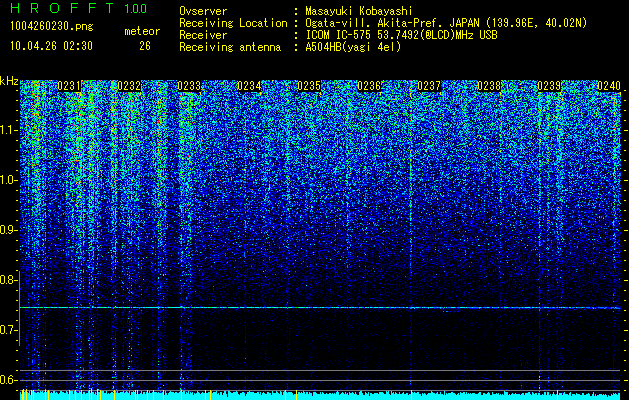Click the Ovserver field label
The image size is (629, 400).
tap(203, 11)
